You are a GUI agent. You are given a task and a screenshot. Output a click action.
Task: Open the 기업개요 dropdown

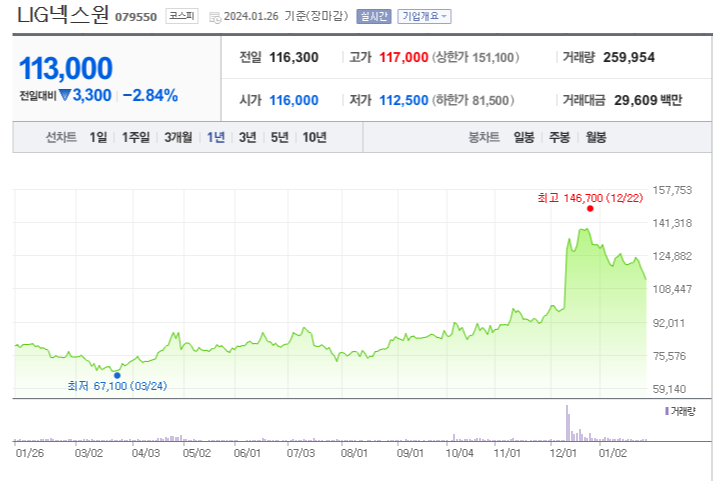coord(424,16)
